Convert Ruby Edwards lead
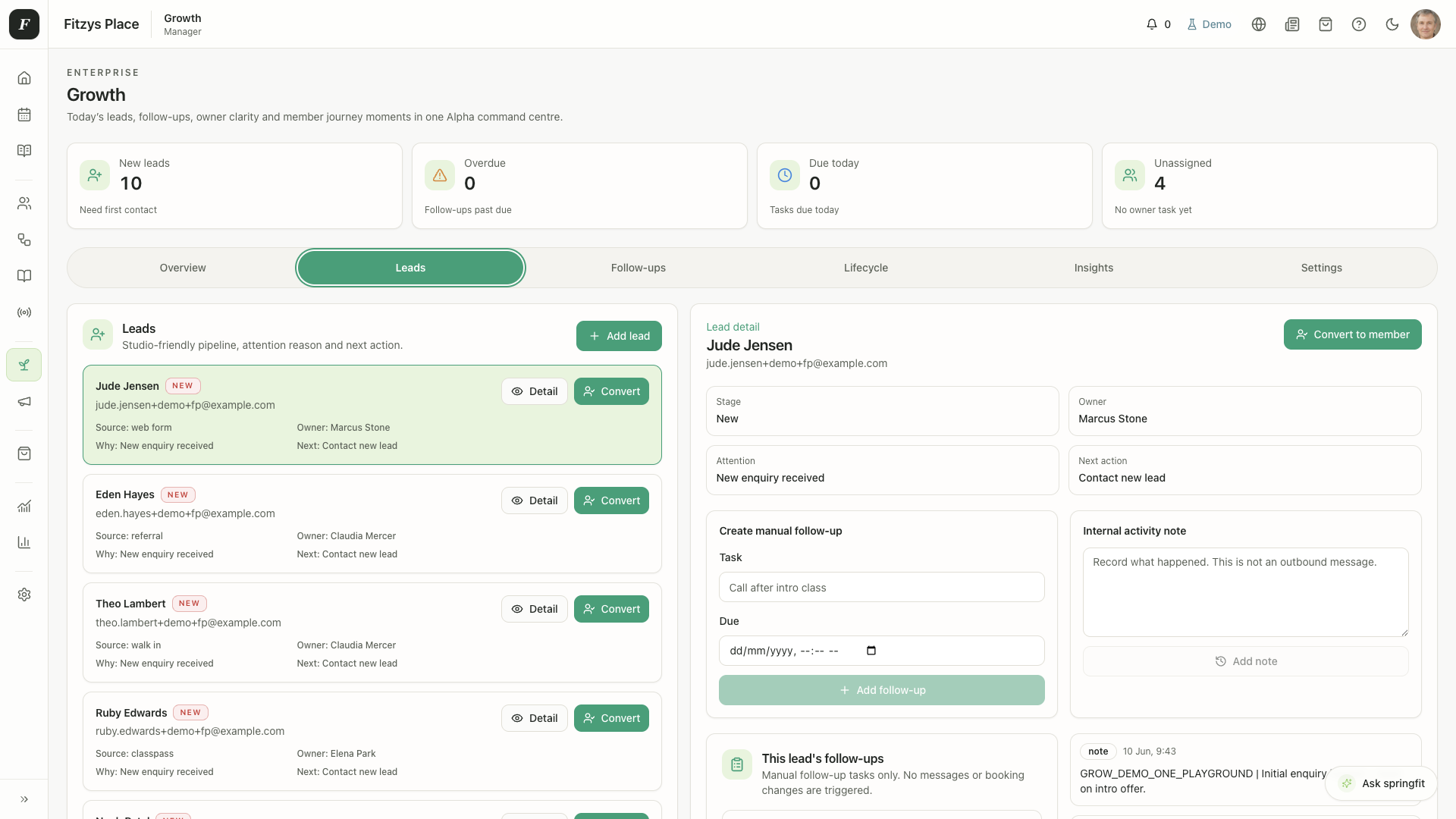Screen dimensions: 1456x819 pos(611,718)
